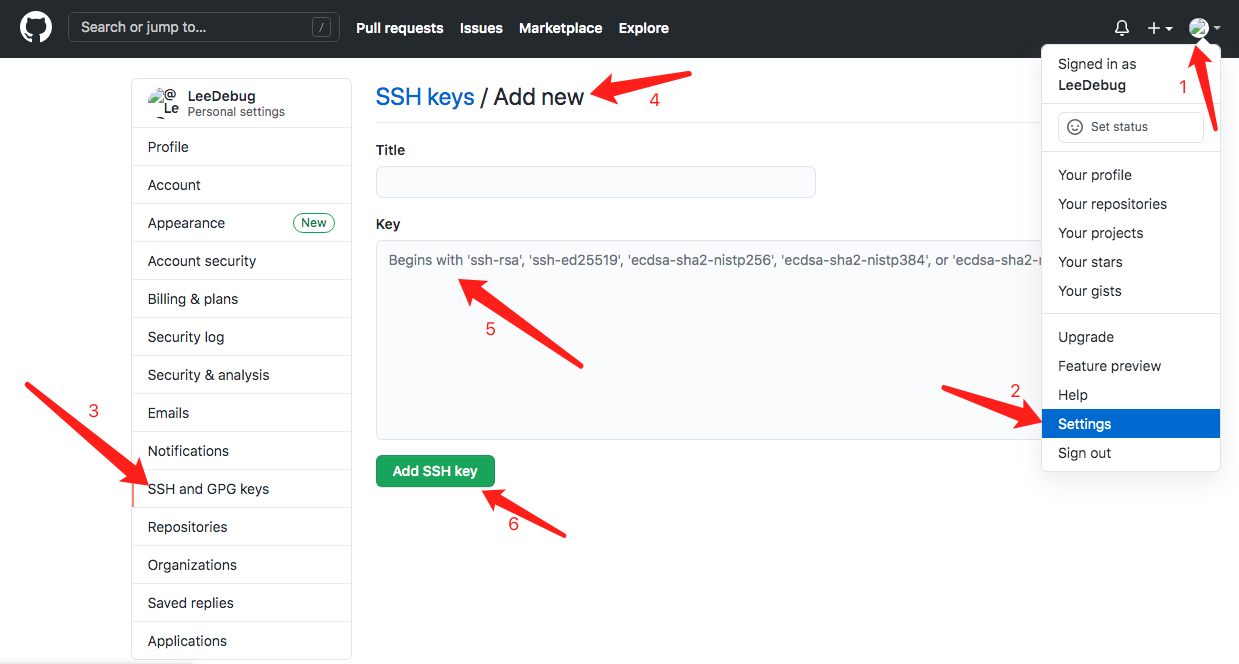
Task: Select Upgrade in the user menu
Action: click(1131, 337)
